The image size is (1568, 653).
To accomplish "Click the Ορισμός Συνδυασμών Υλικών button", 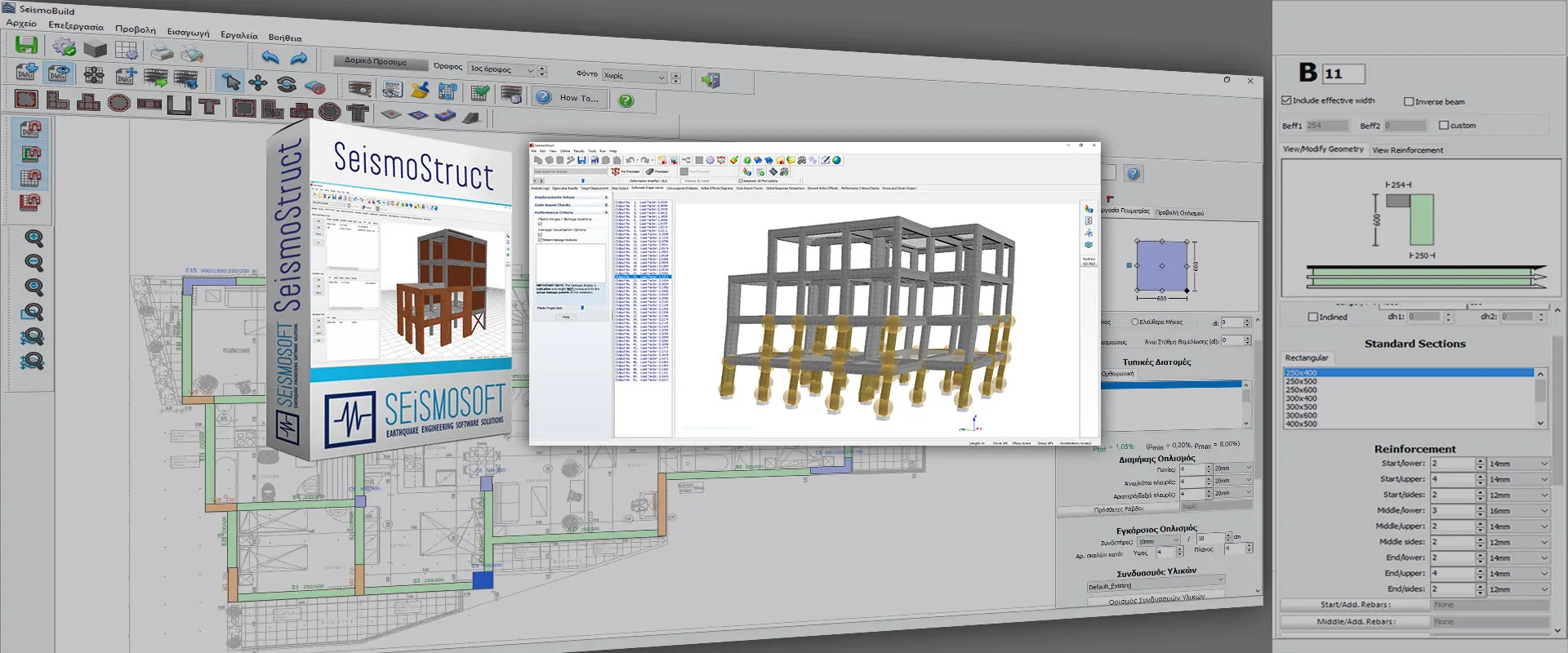I will click(x=1156, y=600).
